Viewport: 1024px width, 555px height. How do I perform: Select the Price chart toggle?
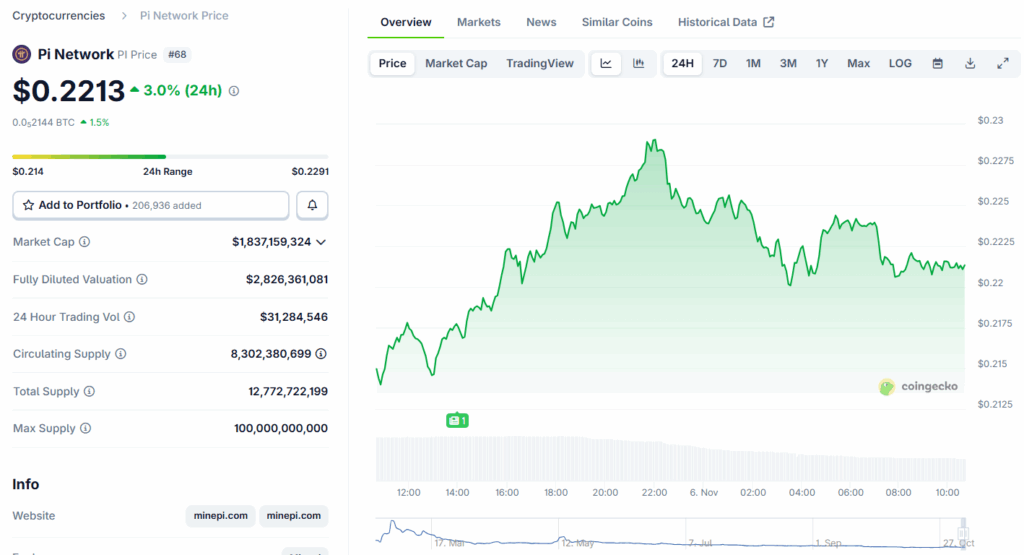pos(392,63)
